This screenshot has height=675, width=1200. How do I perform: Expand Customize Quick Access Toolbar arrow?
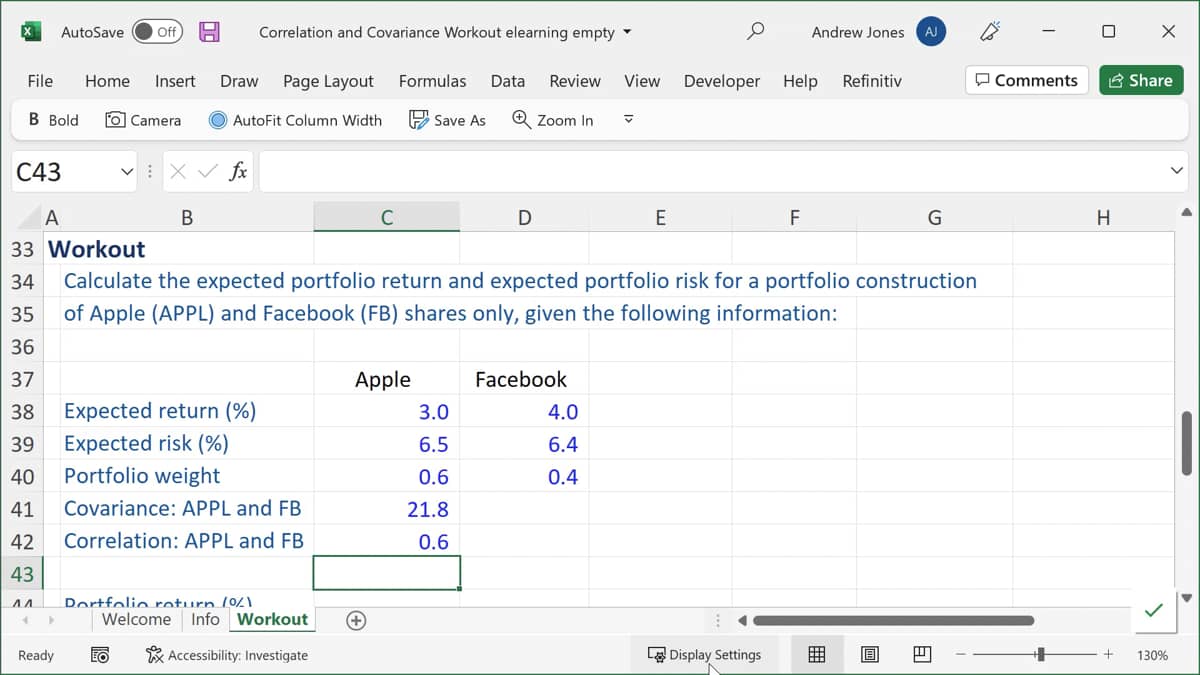(x=629, y=120)
